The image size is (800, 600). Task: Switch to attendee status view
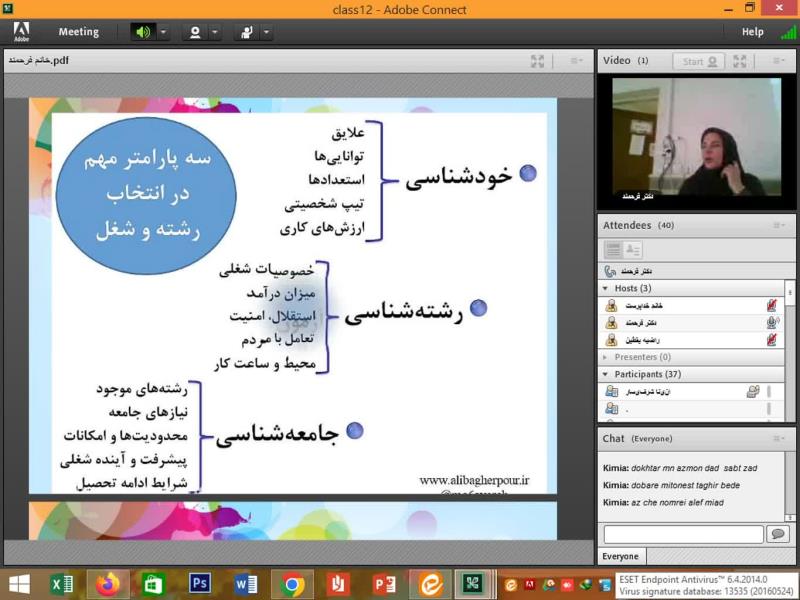pos(633,250)
